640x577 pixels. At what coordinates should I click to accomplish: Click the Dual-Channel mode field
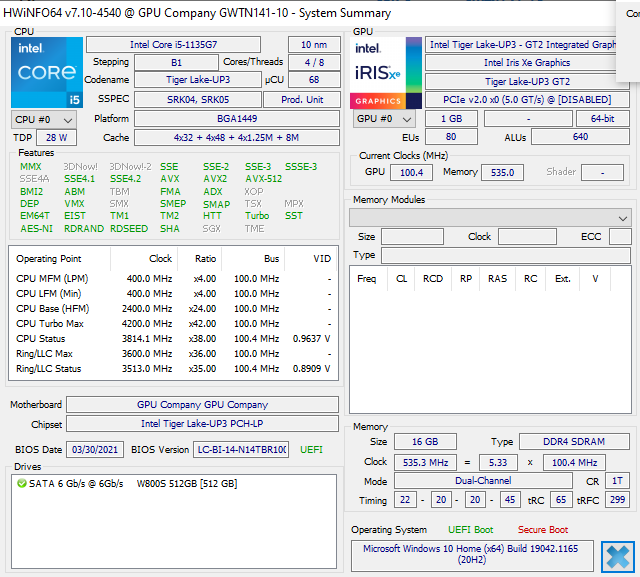(483, 481)
